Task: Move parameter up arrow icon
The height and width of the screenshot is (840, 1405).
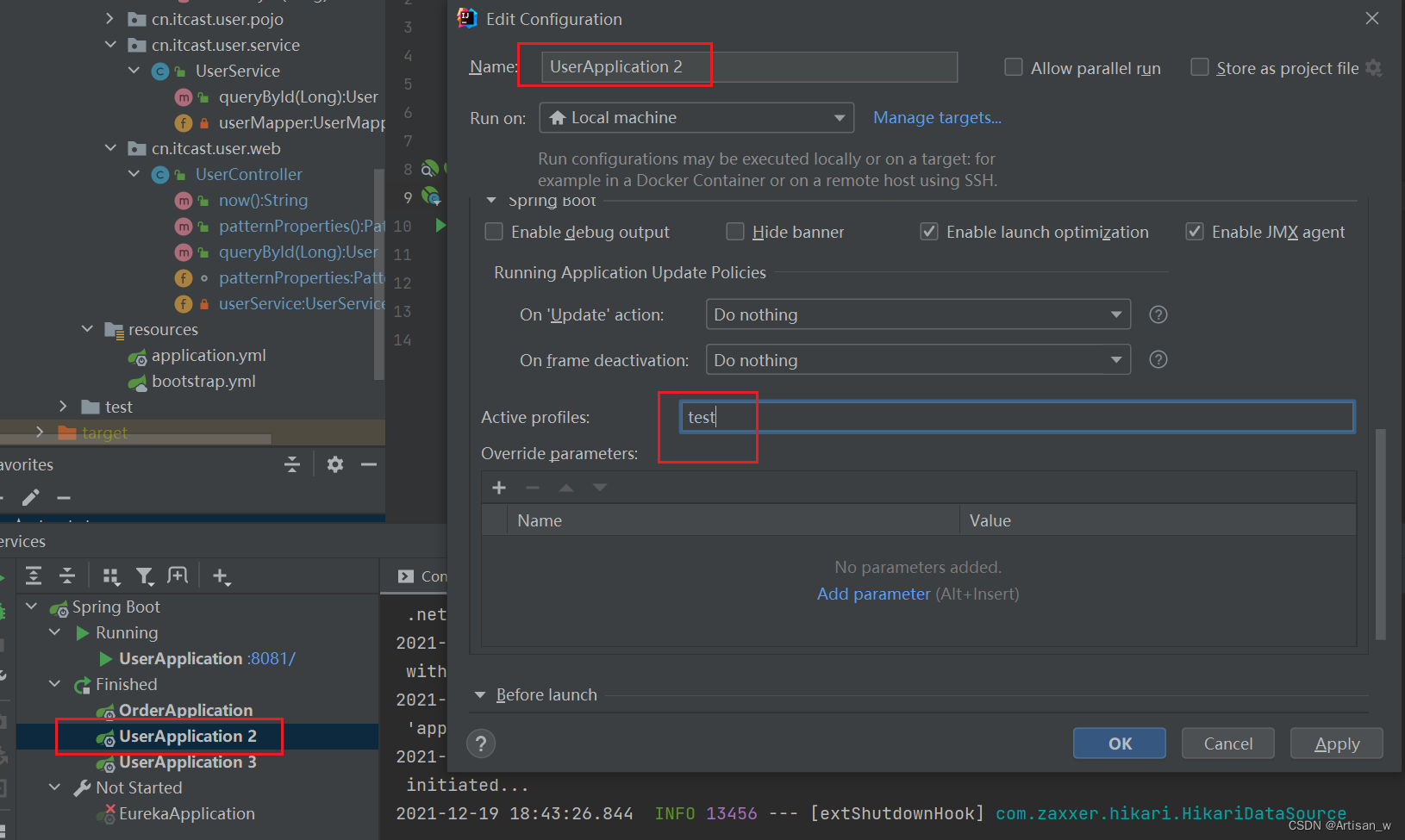Action: click(566, 488)
